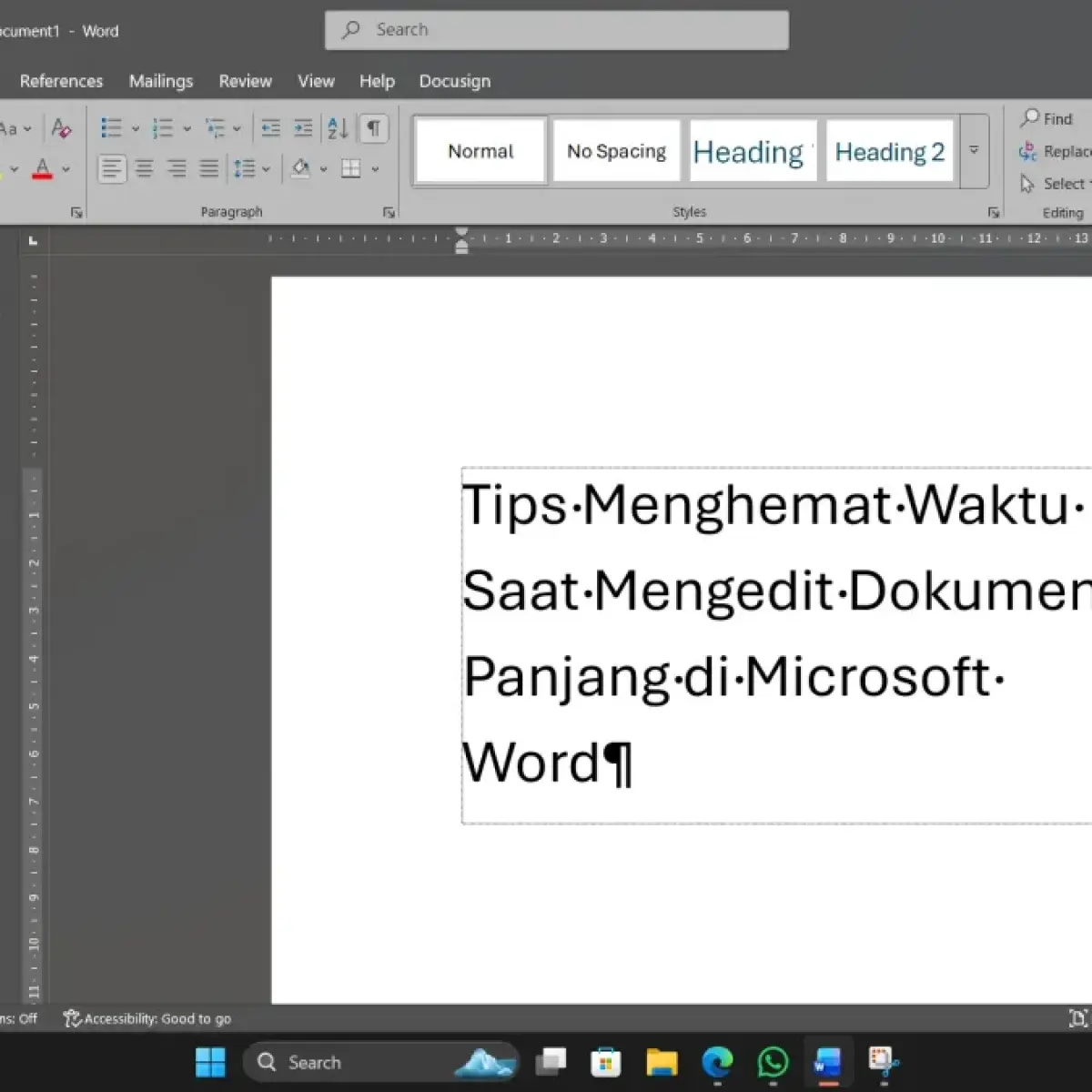1092x1092 pixels.
Task: Click the multilevel list icon
Action: 215,128
